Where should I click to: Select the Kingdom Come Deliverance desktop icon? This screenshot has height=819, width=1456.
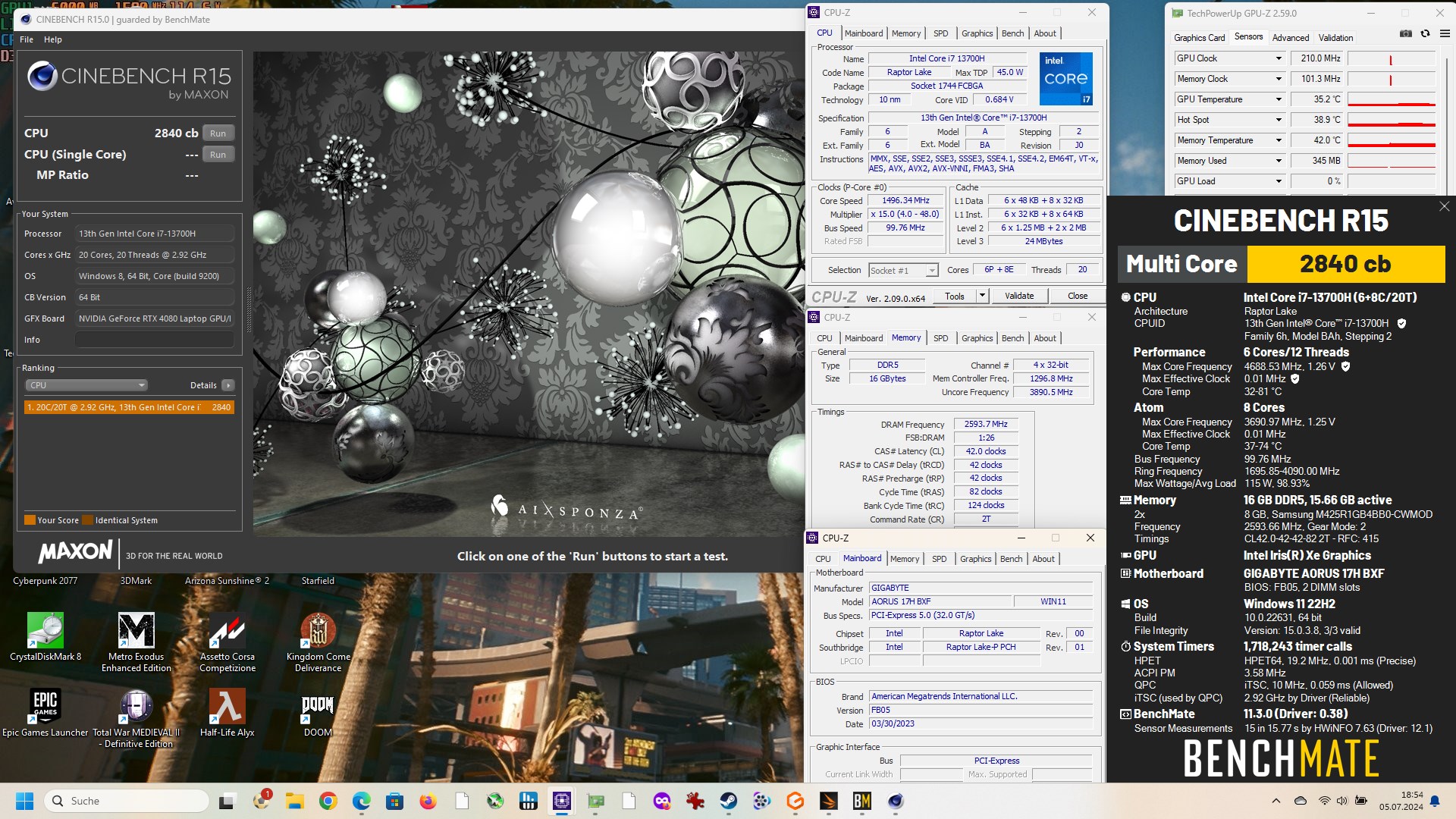(x=318, y=642)
